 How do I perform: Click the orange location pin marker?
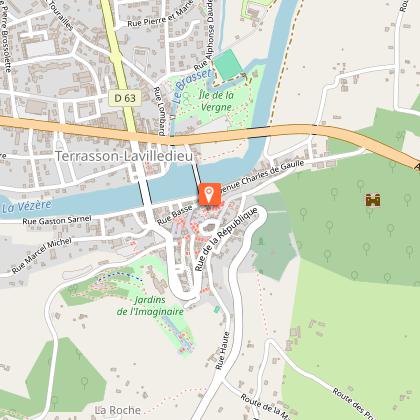210,194
